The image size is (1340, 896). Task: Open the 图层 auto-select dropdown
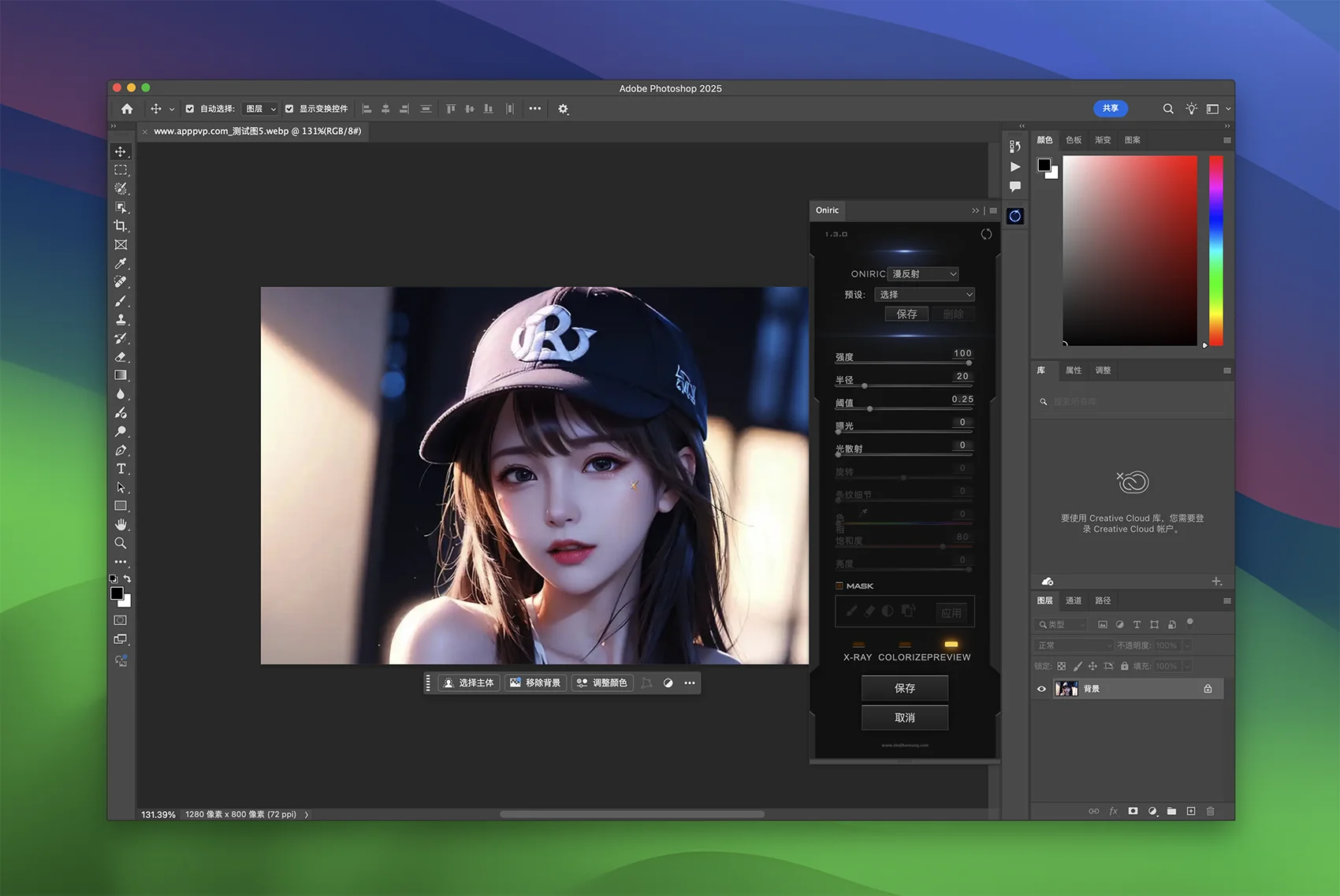pos(260,109)
